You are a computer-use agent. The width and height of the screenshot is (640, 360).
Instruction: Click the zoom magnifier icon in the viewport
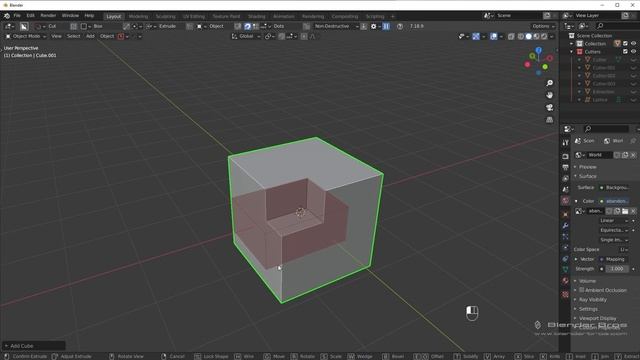pyautogui.click(x=549, y=83)
